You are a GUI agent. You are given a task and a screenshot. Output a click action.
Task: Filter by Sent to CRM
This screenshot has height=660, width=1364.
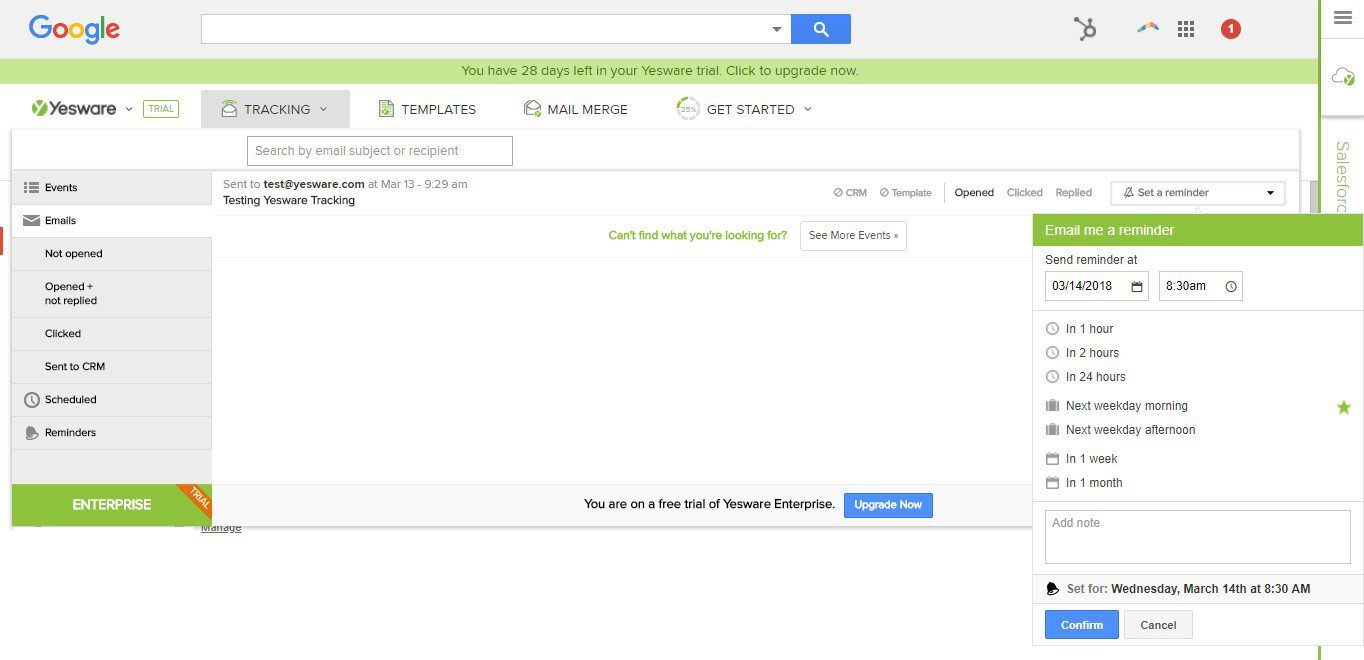[112, 367]
